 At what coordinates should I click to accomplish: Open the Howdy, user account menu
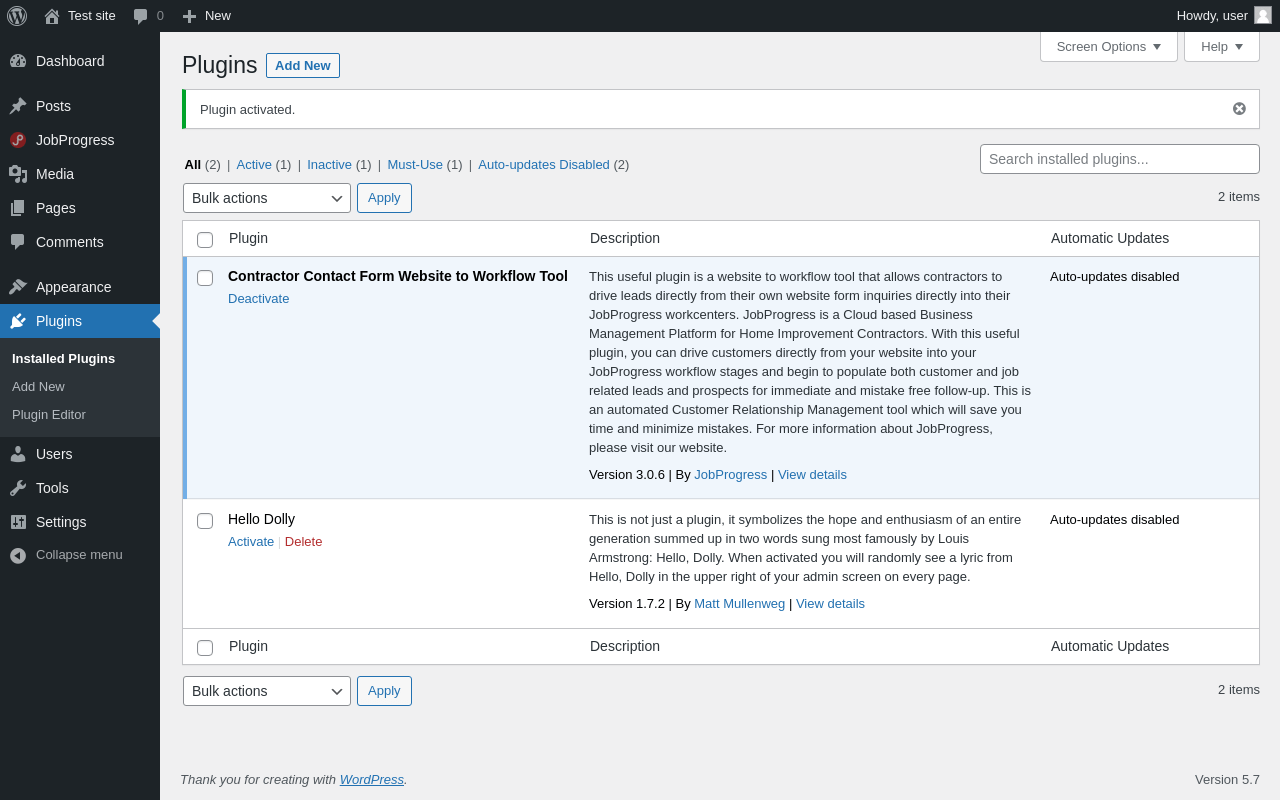click(1224, 16)
